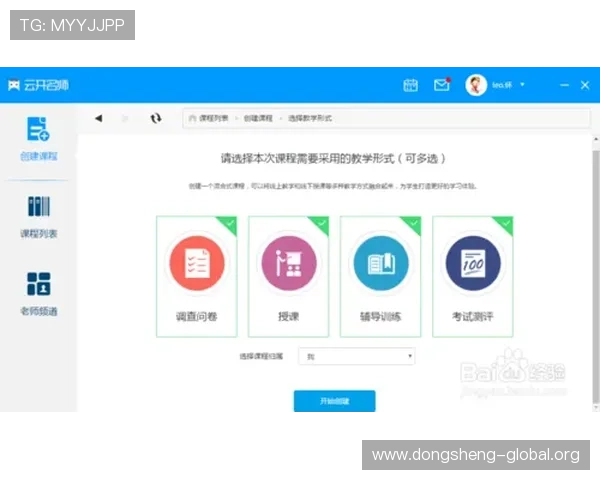The height and width of the screenshot is (480, 600).
Task: Close the application window
Action: click(x=585, y=85)
